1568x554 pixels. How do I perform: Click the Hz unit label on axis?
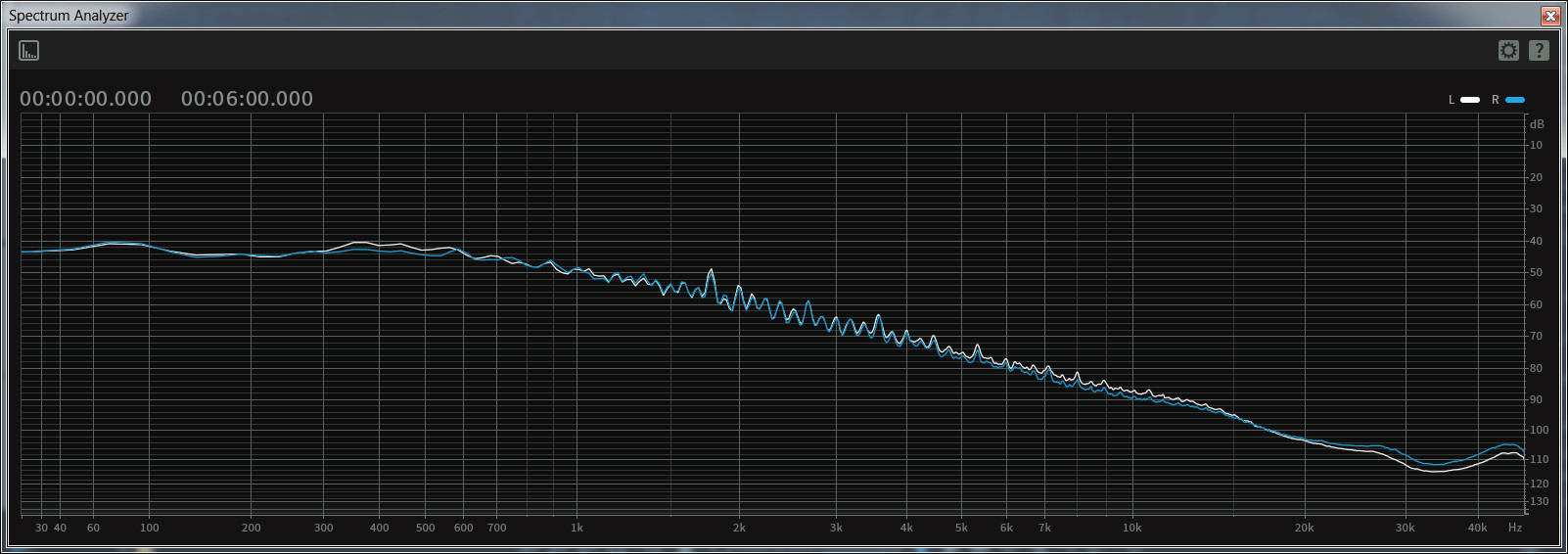(1515, 528)
